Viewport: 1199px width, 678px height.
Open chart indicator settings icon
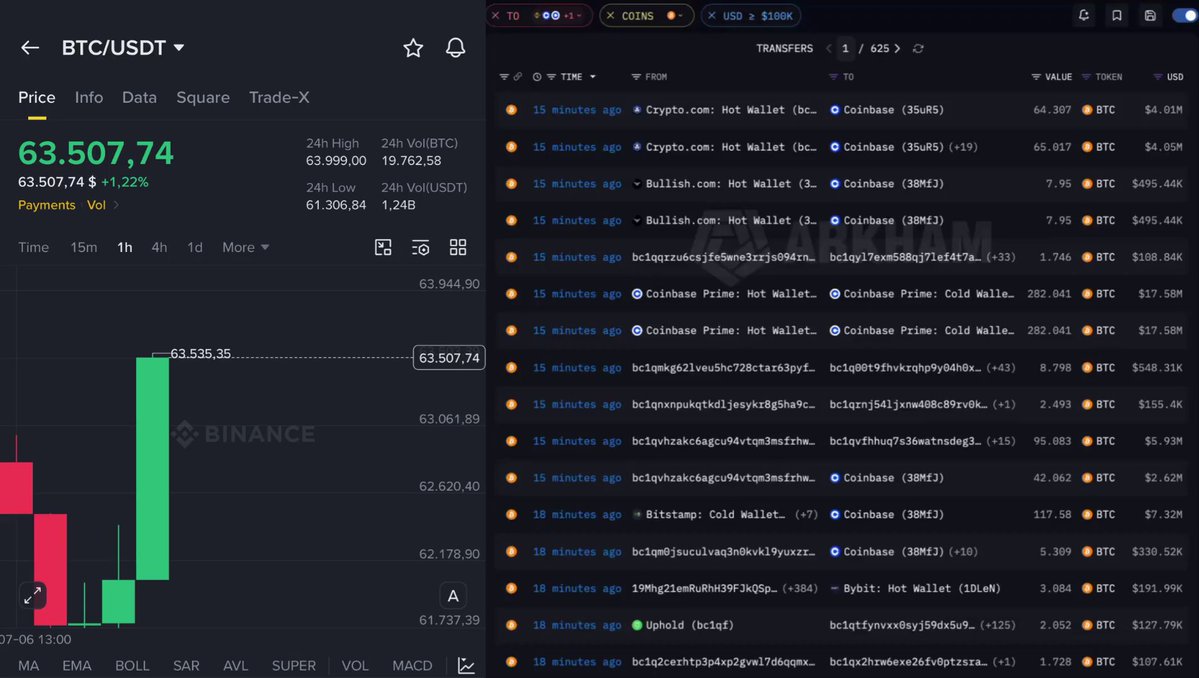[x=421, y=248]
